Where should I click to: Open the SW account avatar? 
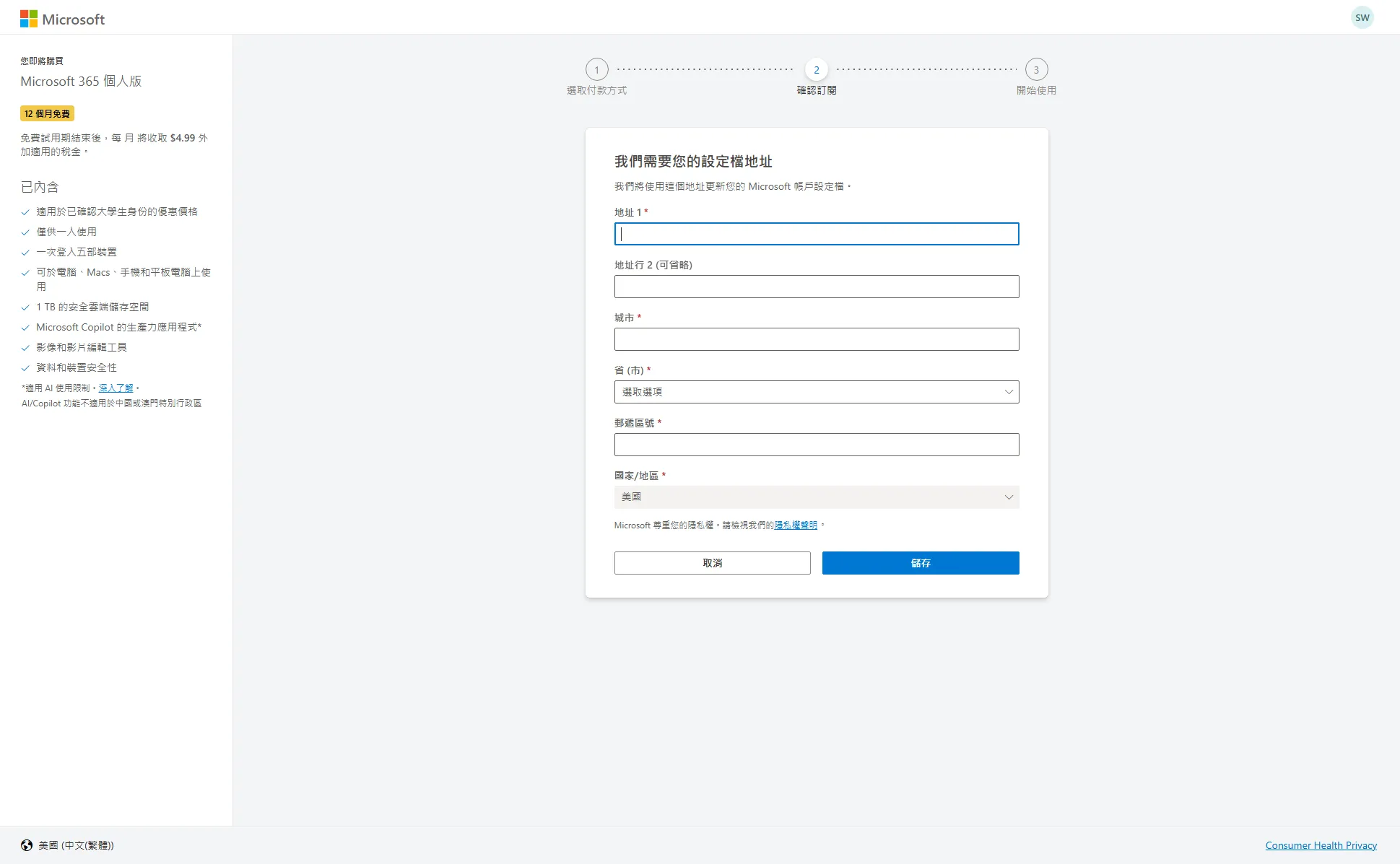[1362, 18]
